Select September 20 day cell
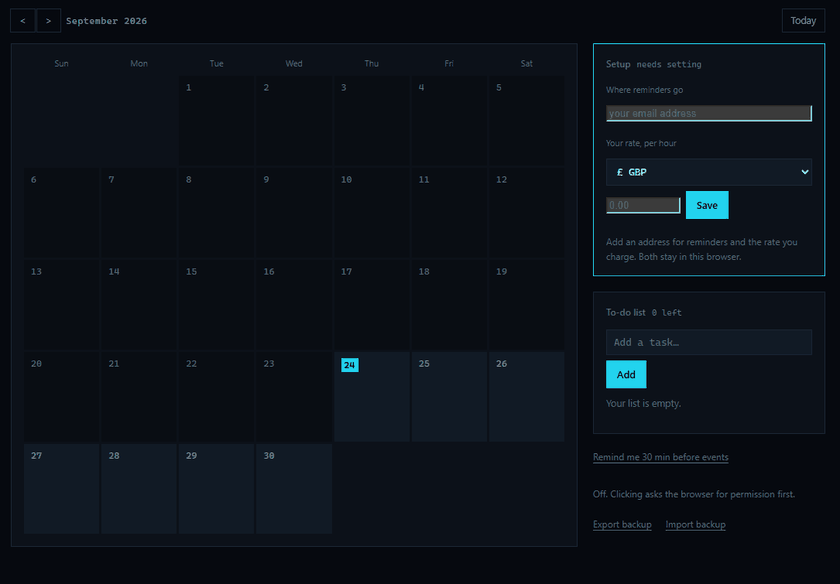 (62, 396)
